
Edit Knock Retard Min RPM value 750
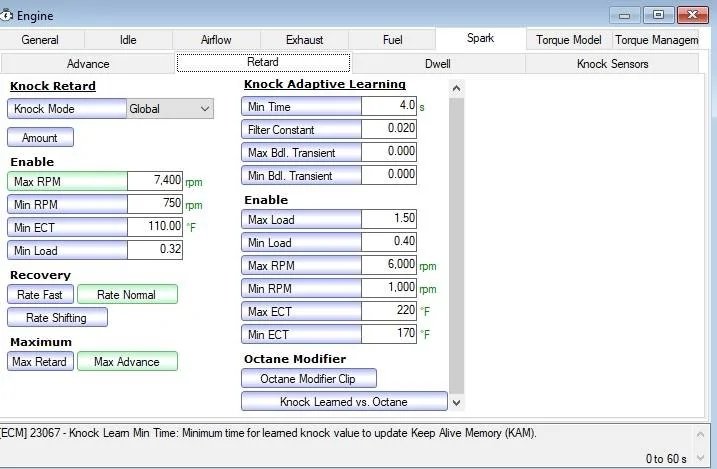(x=155, y=204)
